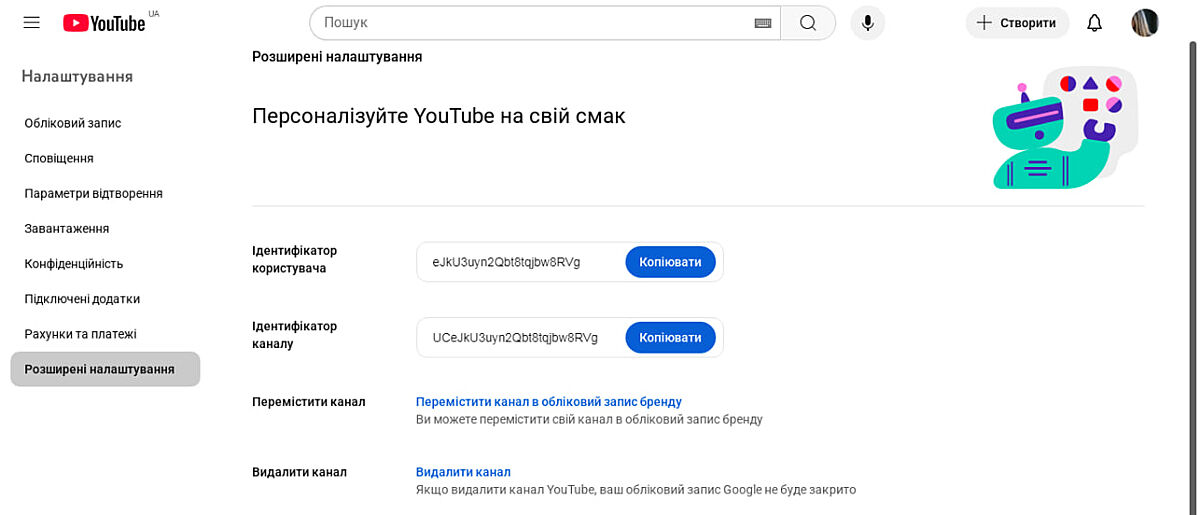Open the account avatar menu

[x=1145, y=23]
